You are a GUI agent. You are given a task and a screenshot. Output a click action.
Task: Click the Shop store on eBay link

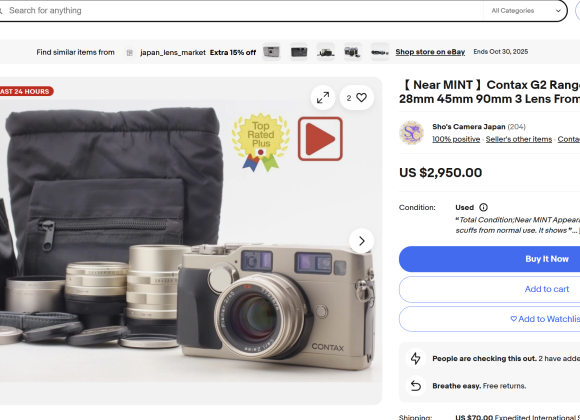[x=430, y=52]
